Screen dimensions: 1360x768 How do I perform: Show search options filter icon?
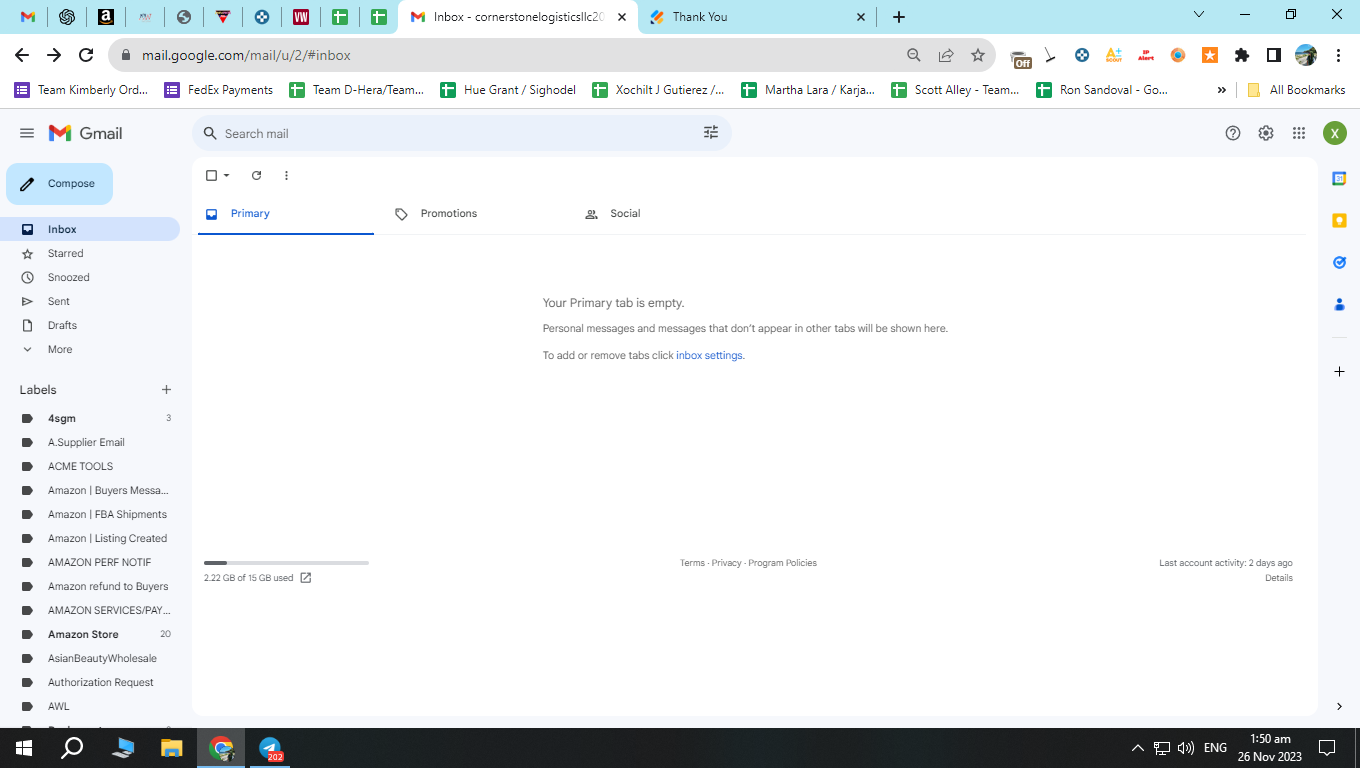[x=711, y=133]
